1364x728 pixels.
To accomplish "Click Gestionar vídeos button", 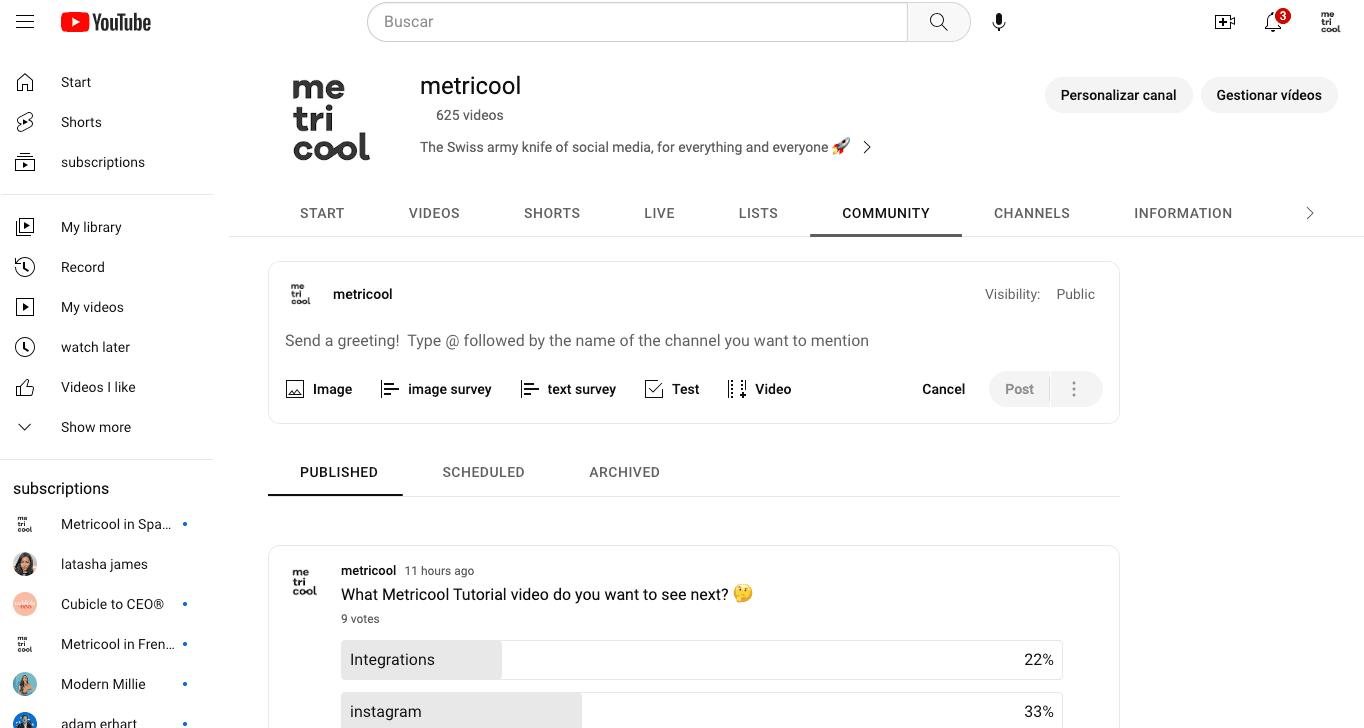I will coord(1268,95).
